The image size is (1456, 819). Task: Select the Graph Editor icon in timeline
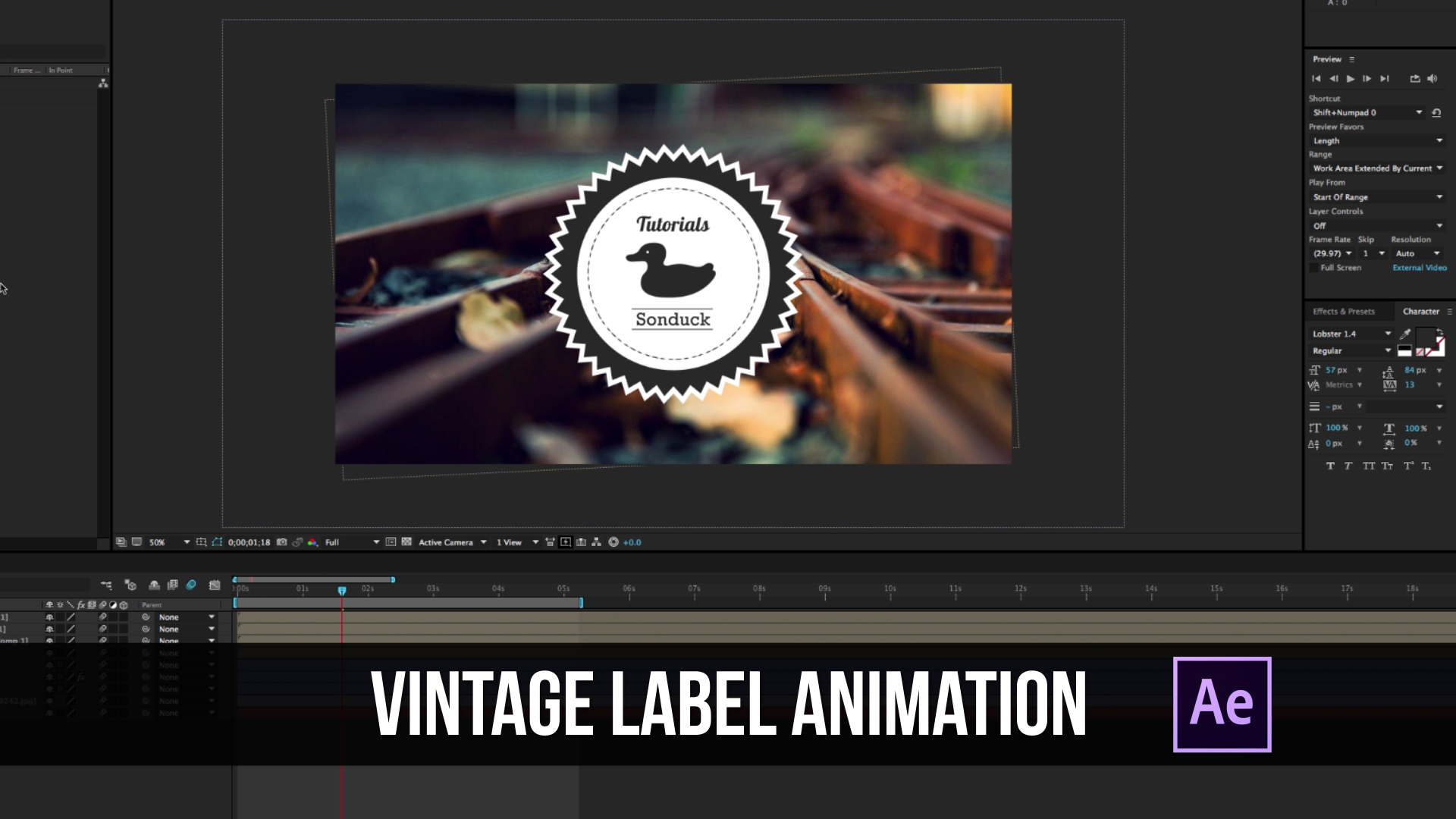click(214, 585)
